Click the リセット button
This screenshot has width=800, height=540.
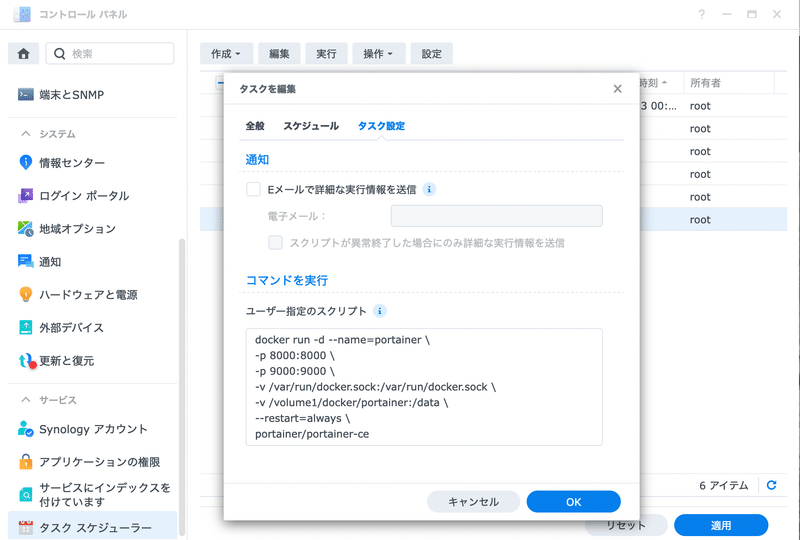626,525
